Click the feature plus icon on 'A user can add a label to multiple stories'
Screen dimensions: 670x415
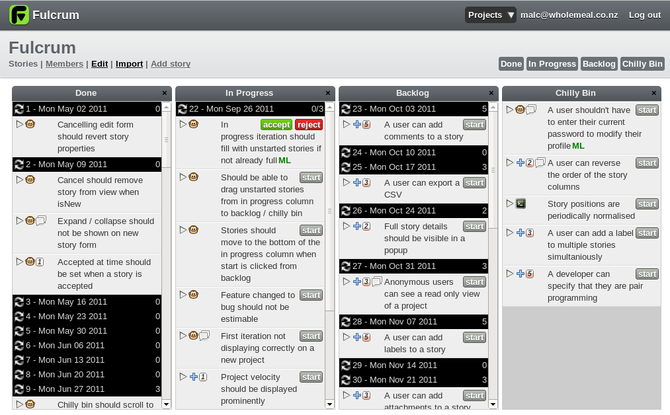[x=520, y=233]
